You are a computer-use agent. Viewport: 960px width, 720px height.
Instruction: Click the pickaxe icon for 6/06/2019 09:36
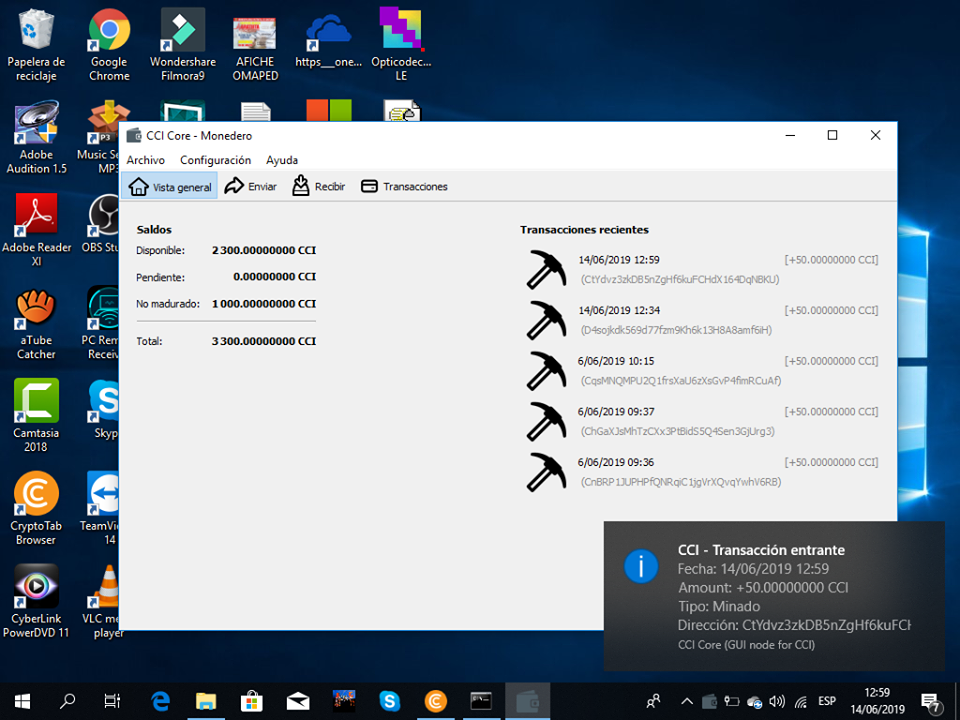click(x=547, y=472)
